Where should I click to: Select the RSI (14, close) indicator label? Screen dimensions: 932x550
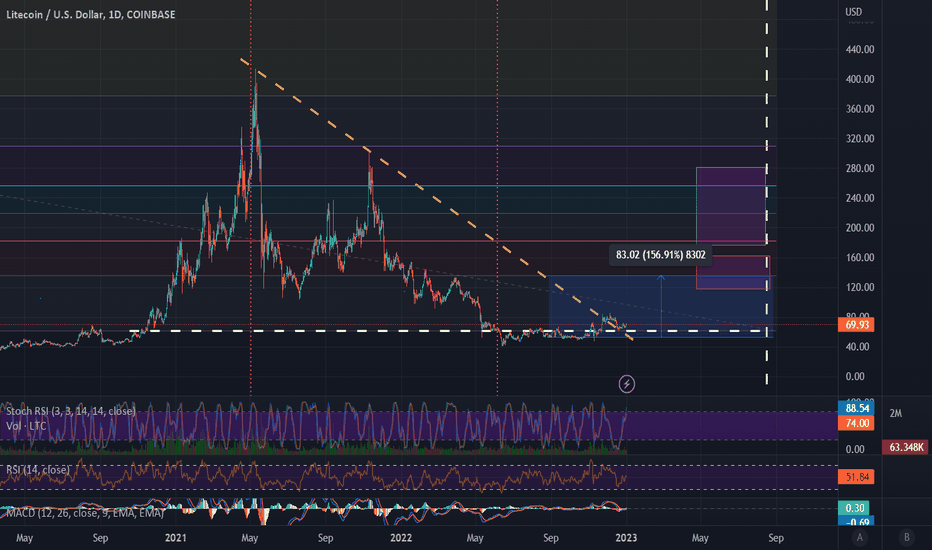tap(38, 470)
